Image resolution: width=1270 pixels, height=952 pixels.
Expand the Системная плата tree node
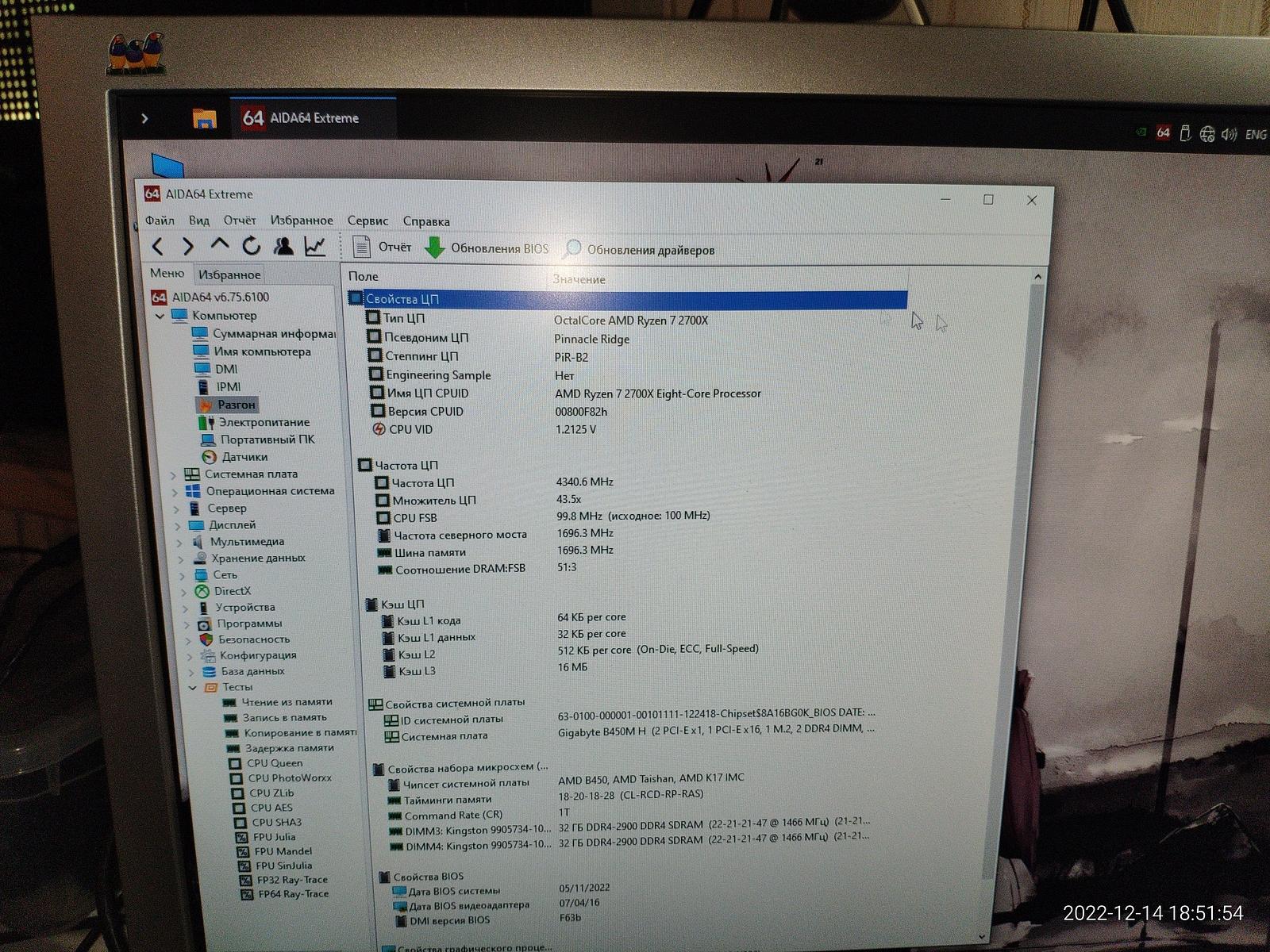(174, 474)
